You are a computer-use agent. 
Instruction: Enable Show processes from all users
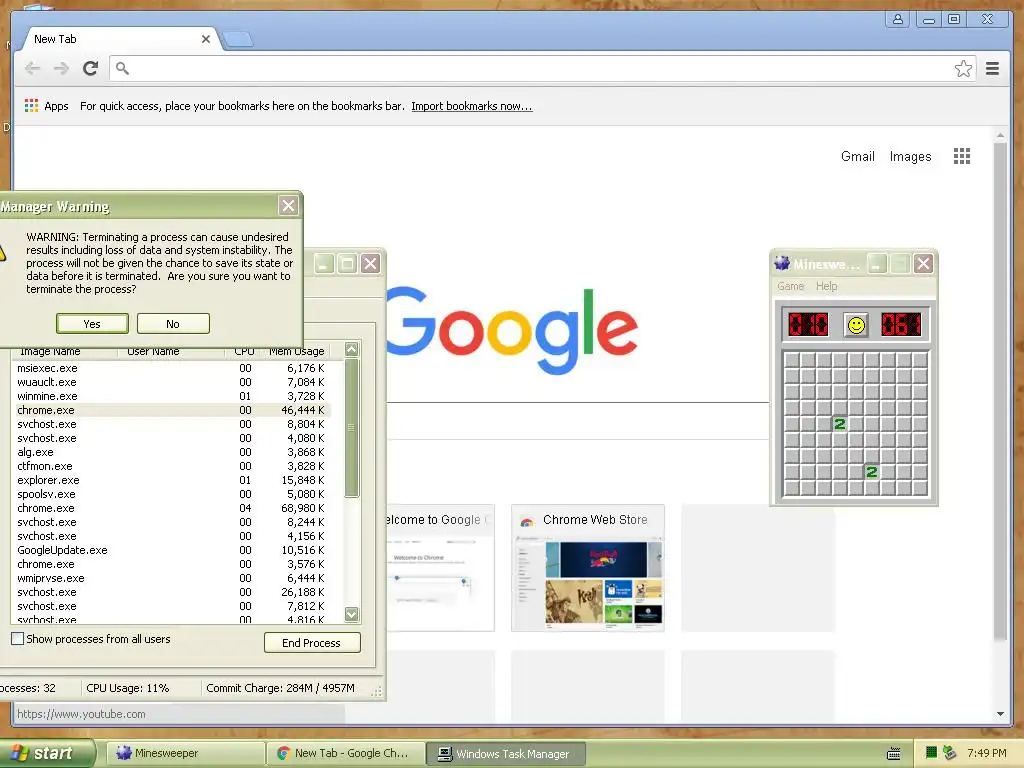[18, 639]
